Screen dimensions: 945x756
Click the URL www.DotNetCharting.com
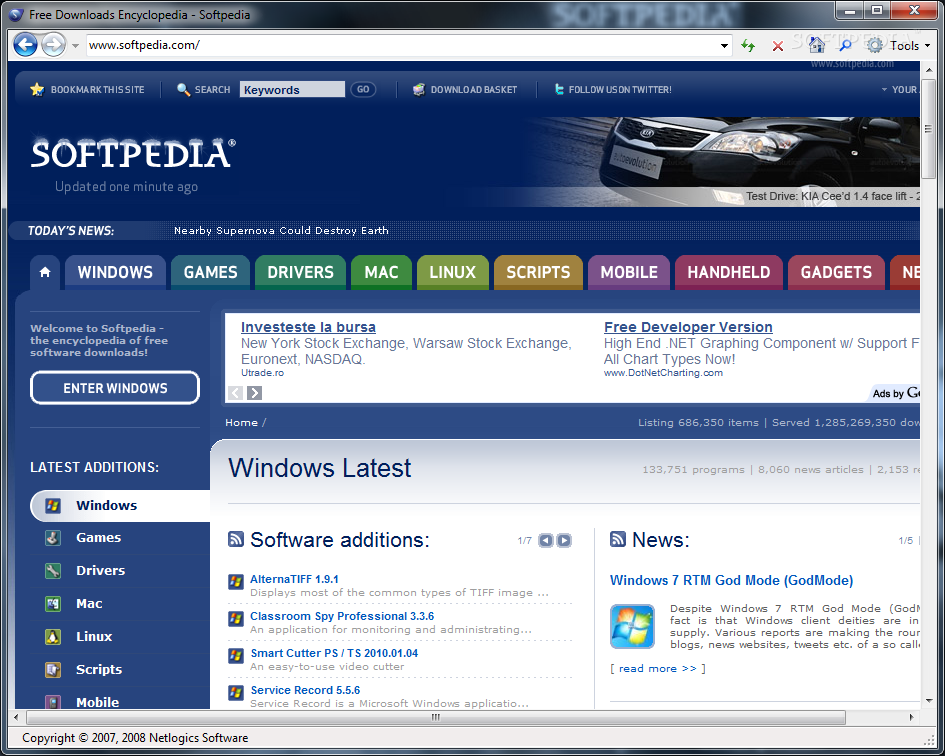point(663,373)
